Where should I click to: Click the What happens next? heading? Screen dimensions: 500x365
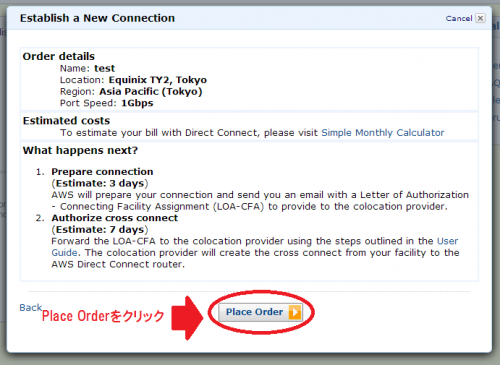80,150
